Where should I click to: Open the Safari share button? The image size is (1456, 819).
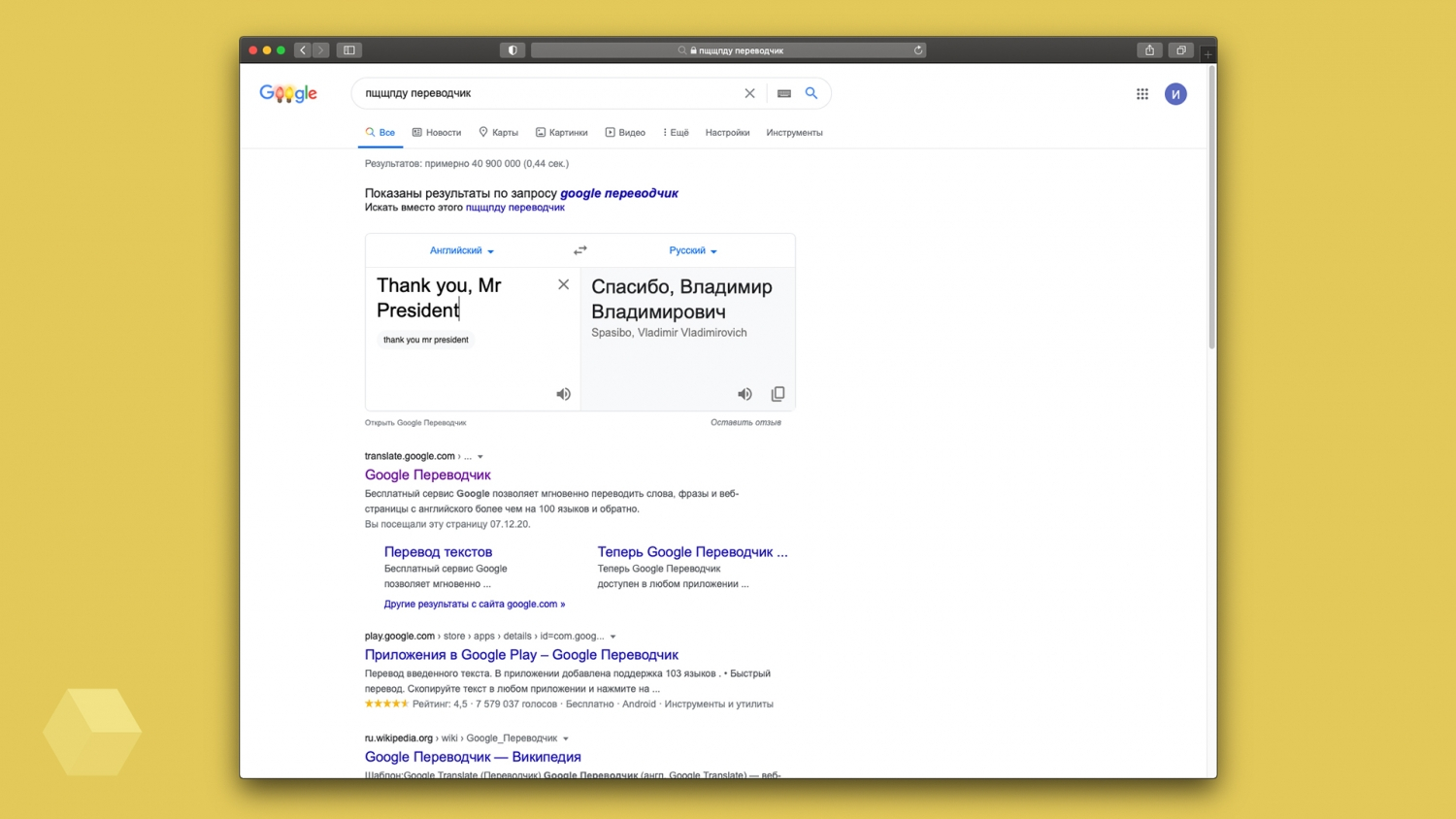point(1149,50)
